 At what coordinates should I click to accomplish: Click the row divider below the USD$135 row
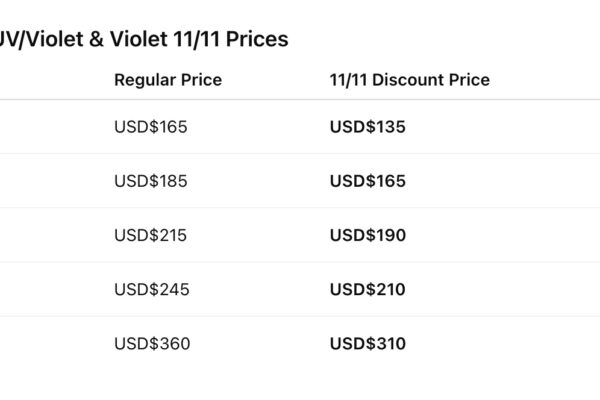[x=300, y=154]
